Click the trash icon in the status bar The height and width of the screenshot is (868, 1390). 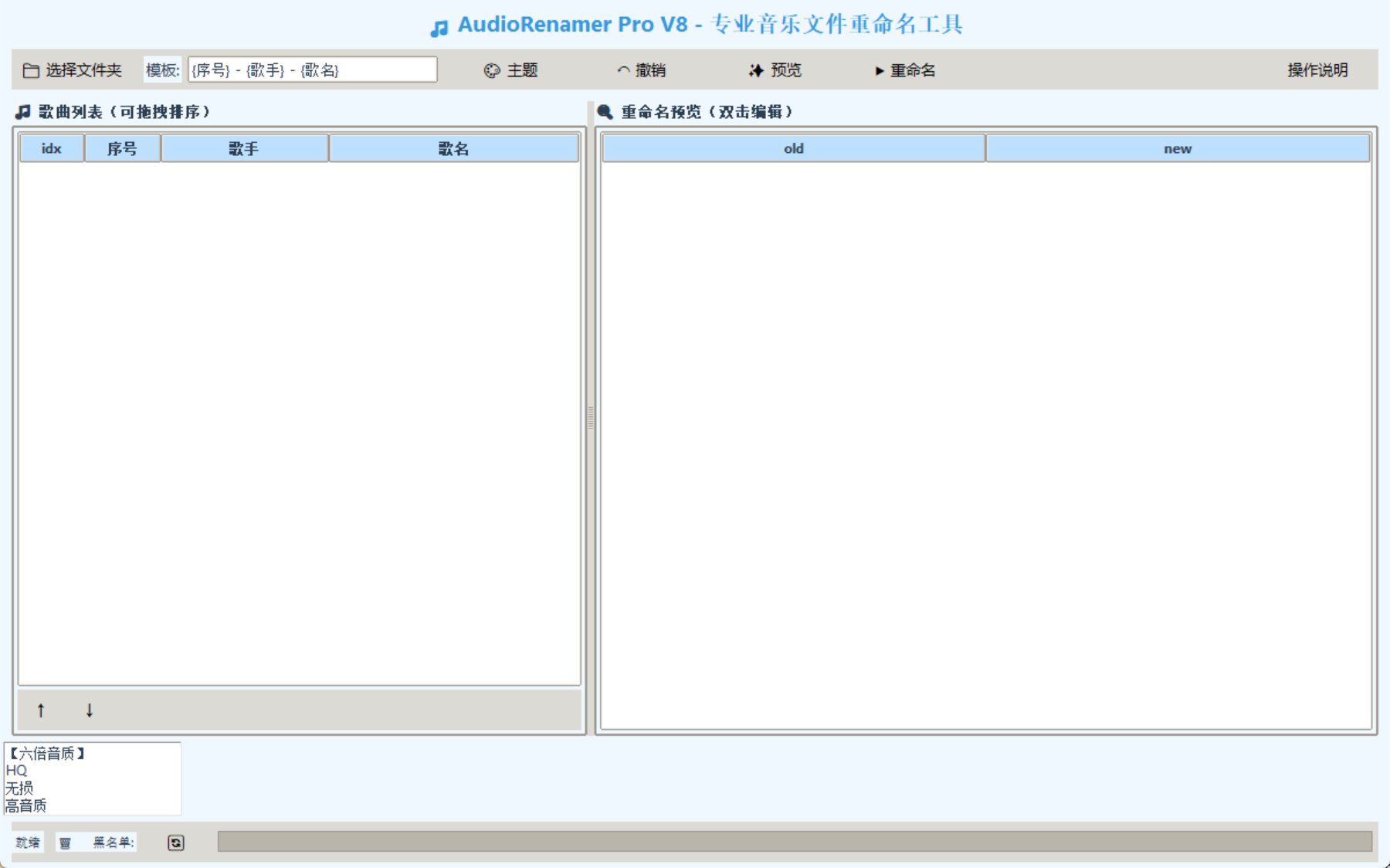click(x=66, y=843)
